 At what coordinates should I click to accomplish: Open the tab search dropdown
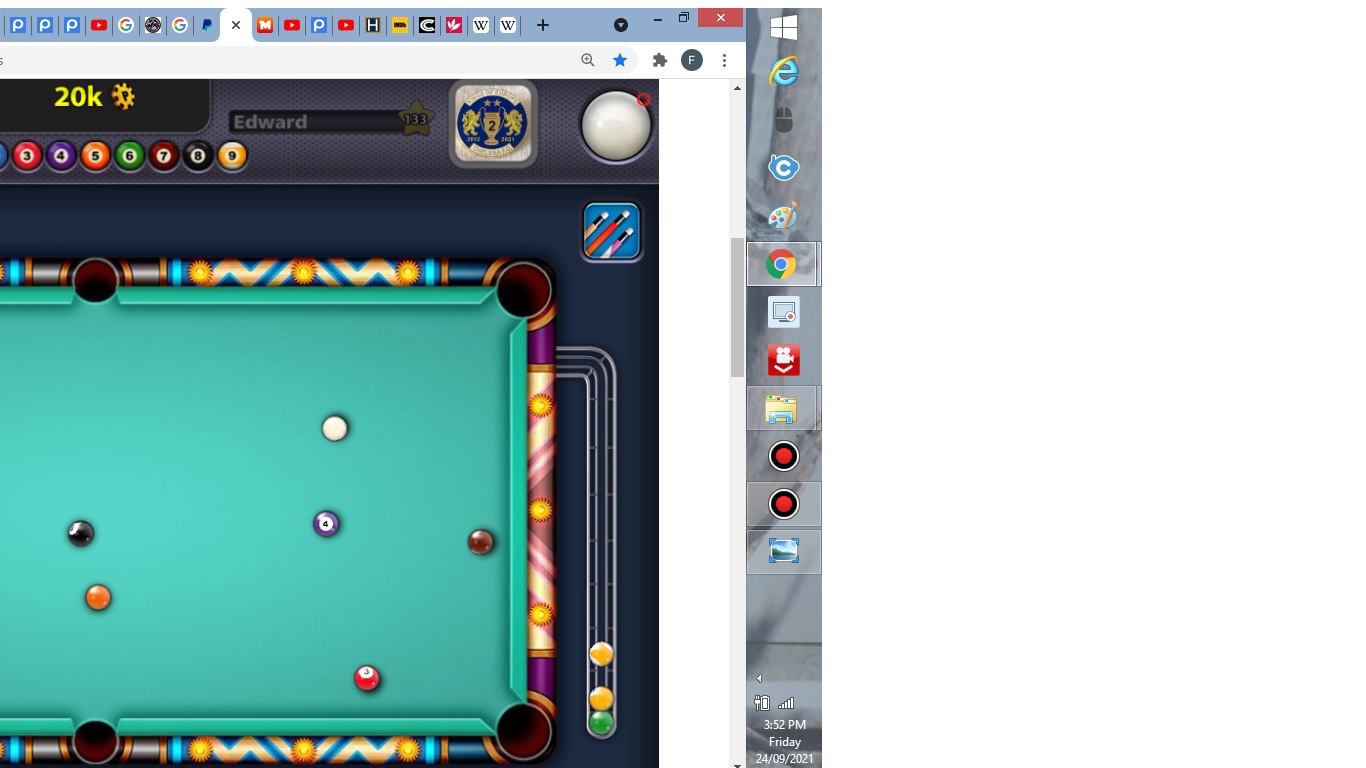click(620, 25)
